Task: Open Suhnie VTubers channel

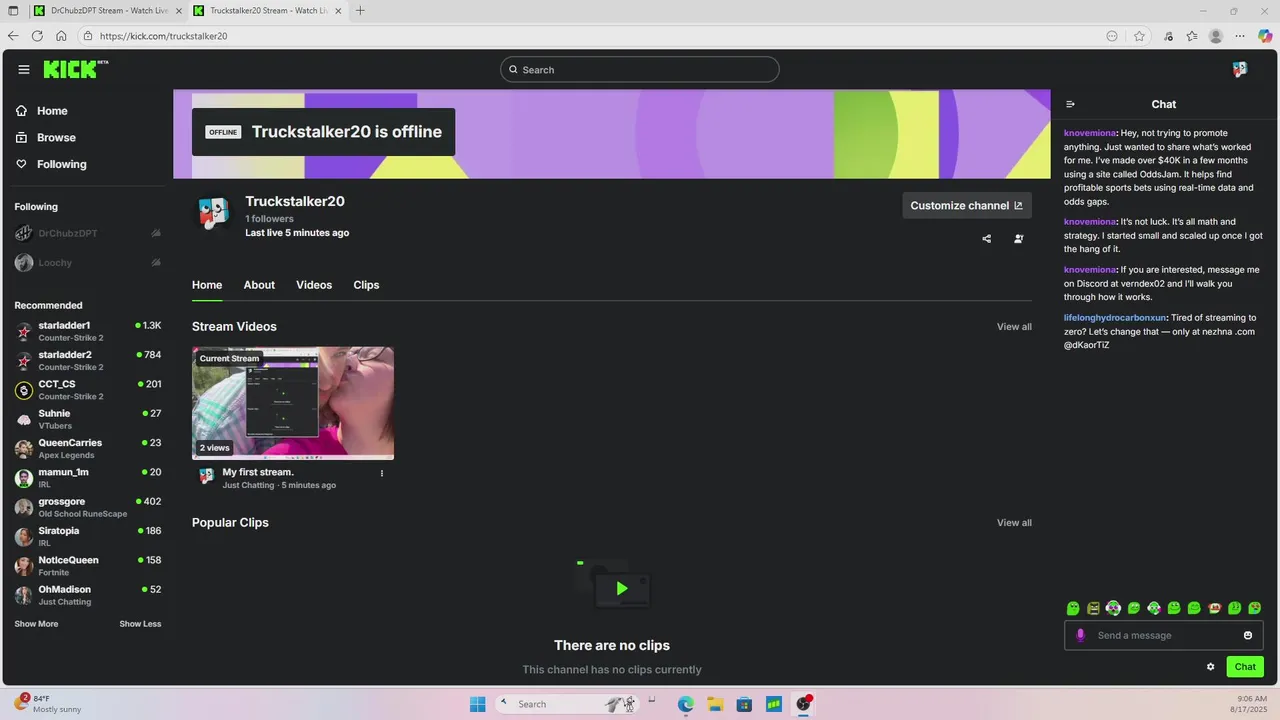Action: click(x=88, y=419)
